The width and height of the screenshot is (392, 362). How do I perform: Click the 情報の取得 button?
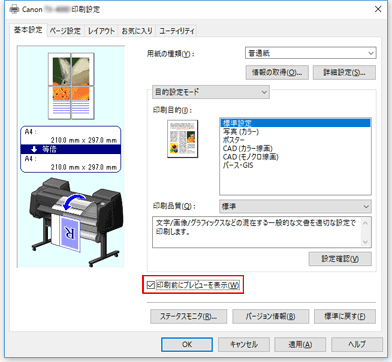point(277,72)
